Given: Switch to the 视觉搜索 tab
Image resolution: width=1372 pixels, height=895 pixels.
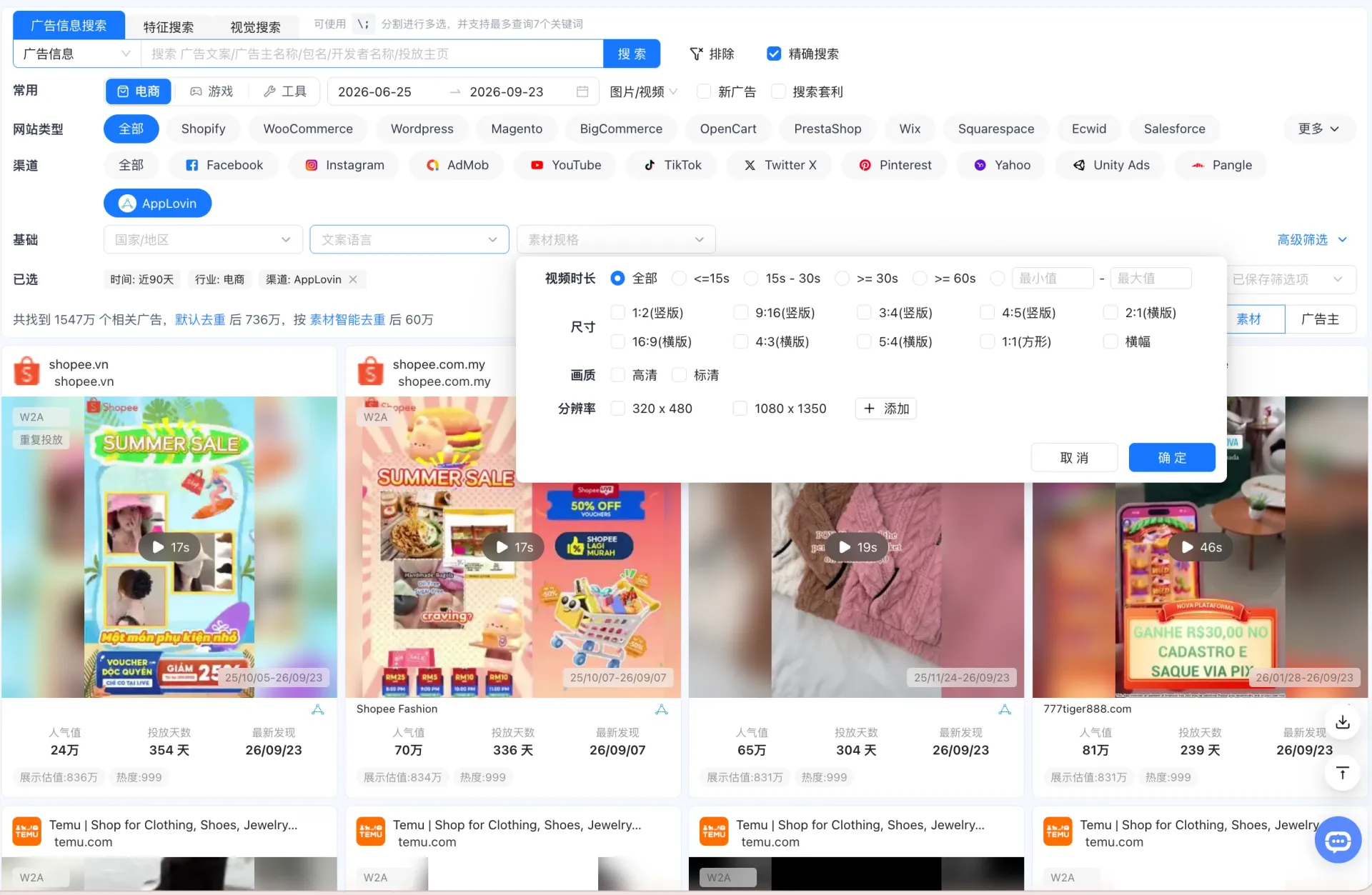Looking at the screenshot, I should 255,26.
